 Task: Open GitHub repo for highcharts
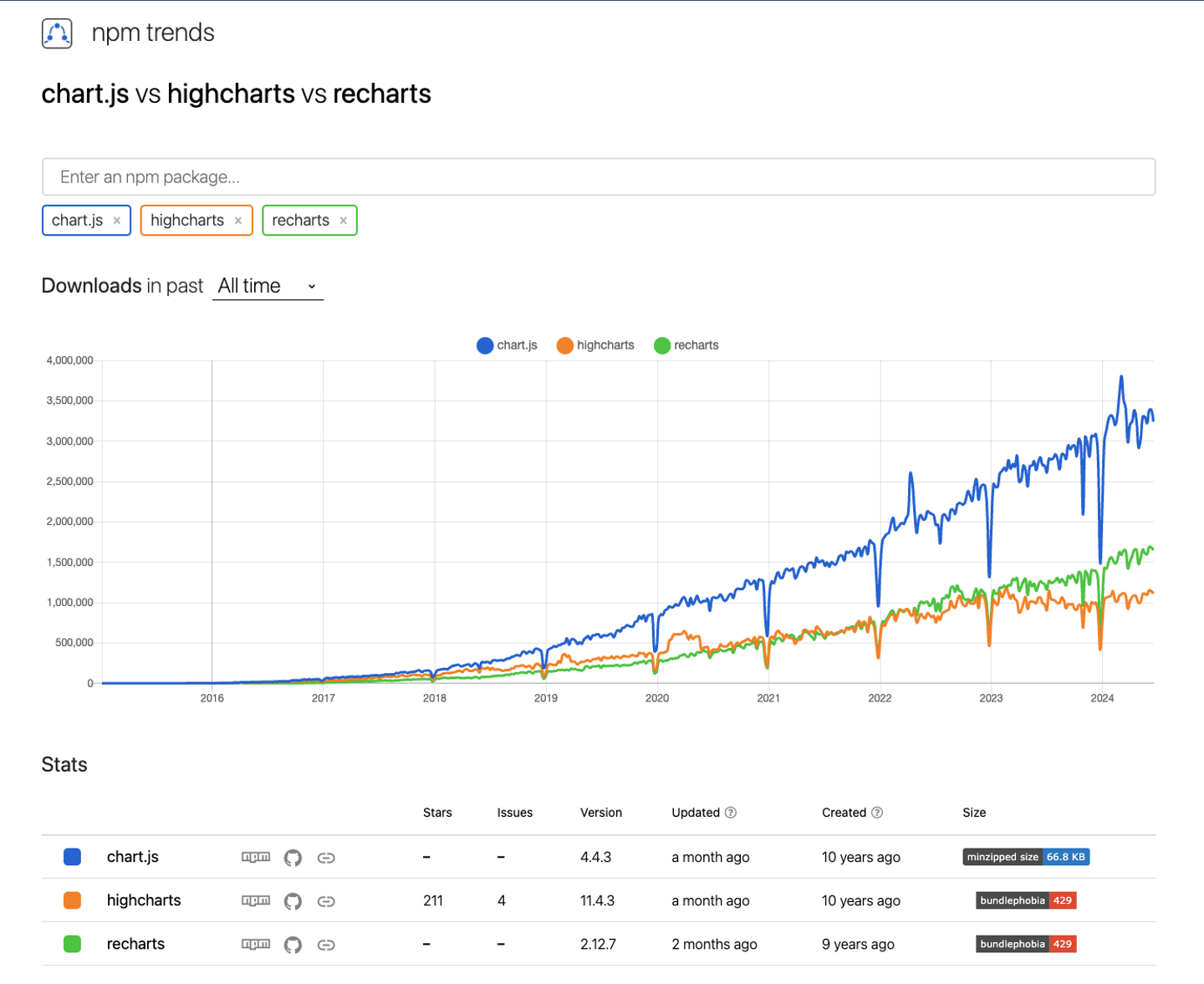pos(293,901)
